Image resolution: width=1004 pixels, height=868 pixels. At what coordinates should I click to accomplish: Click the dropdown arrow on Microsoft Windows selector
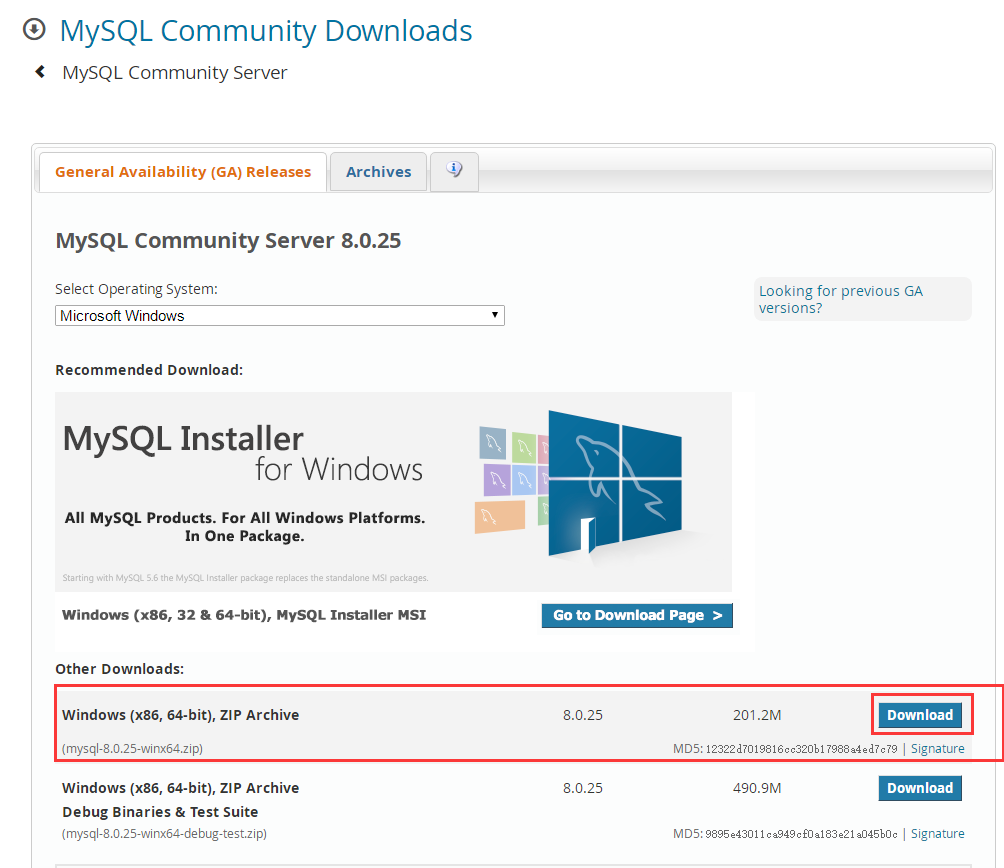coord(494,315)
